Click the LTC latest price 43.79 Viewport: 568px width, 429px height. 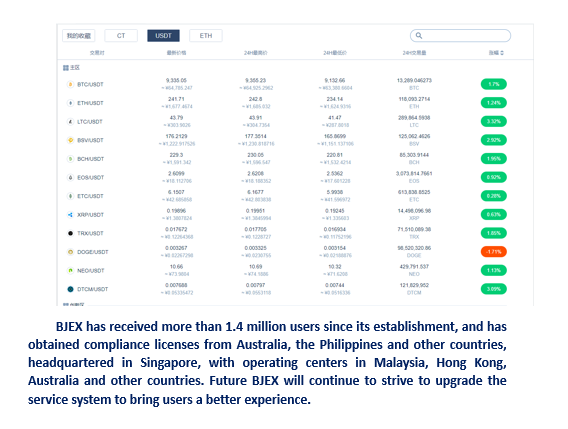[x=176, y=118]
